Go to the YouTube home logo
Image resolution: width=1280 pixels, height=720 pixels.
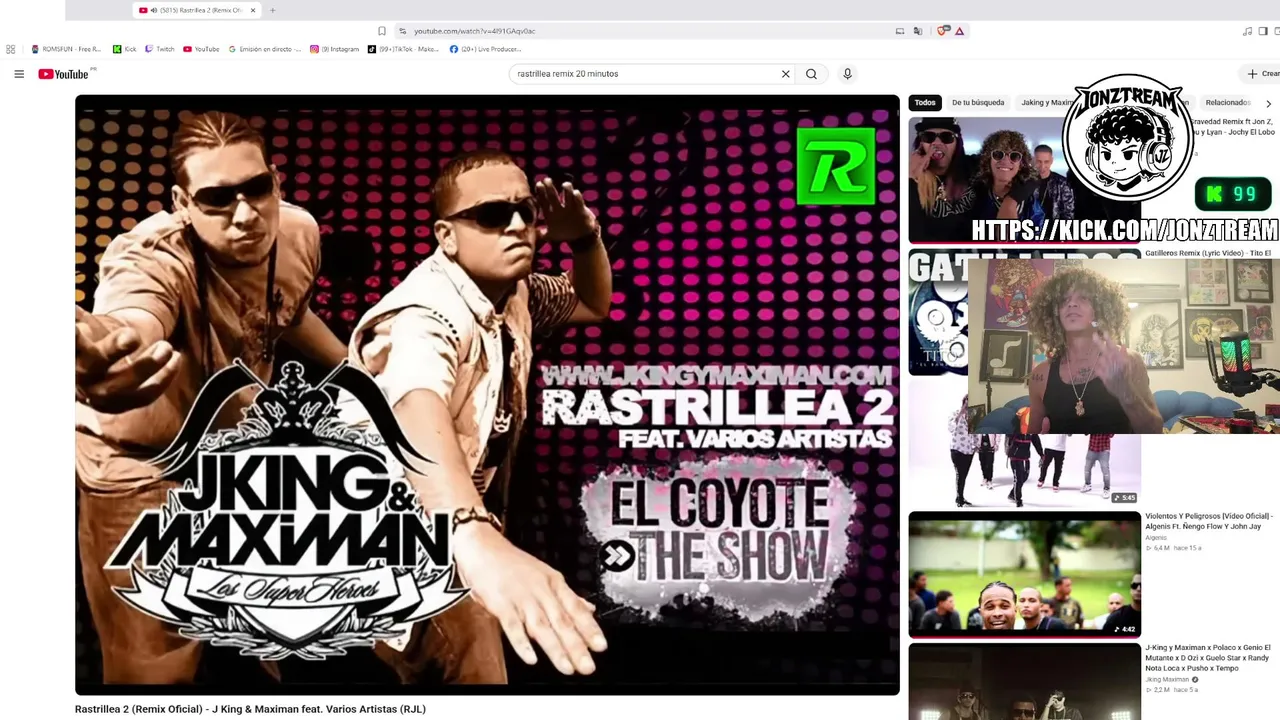point(64,74)
